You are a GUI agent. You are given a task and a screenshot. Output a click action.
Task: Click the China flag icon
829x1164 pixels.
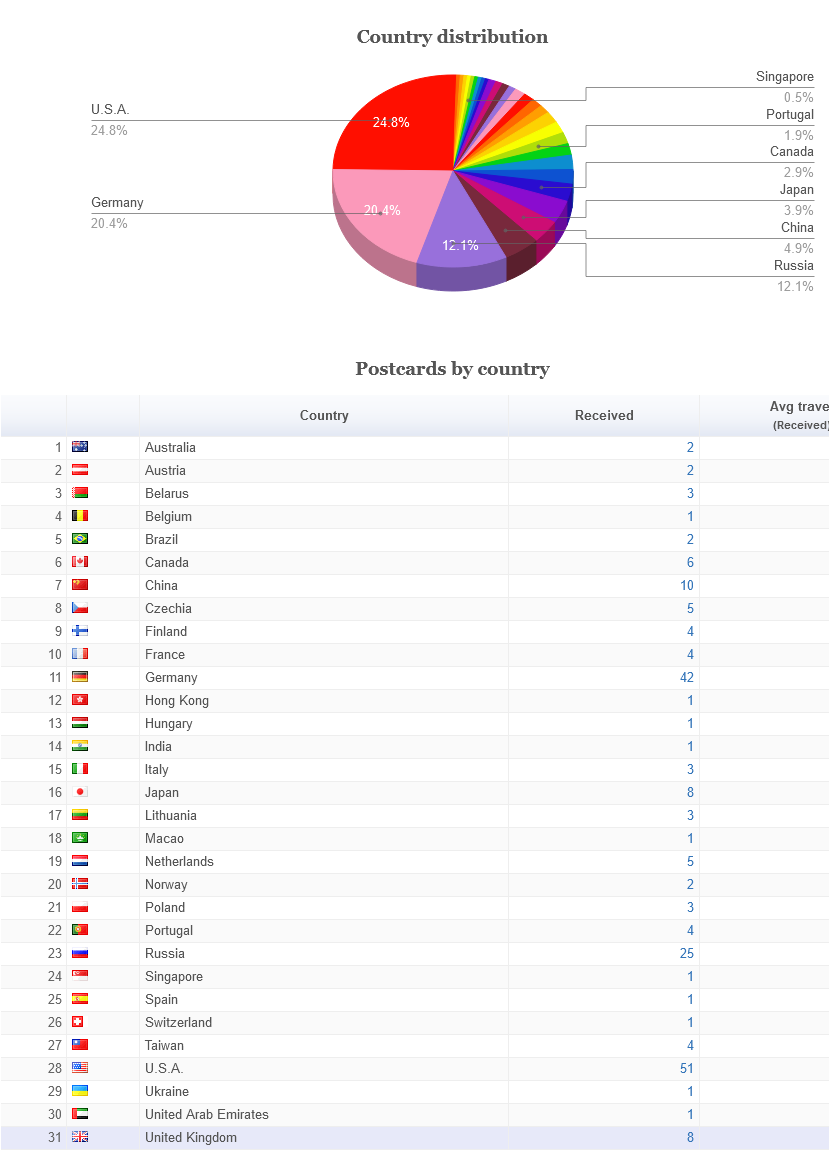[80, 585]
